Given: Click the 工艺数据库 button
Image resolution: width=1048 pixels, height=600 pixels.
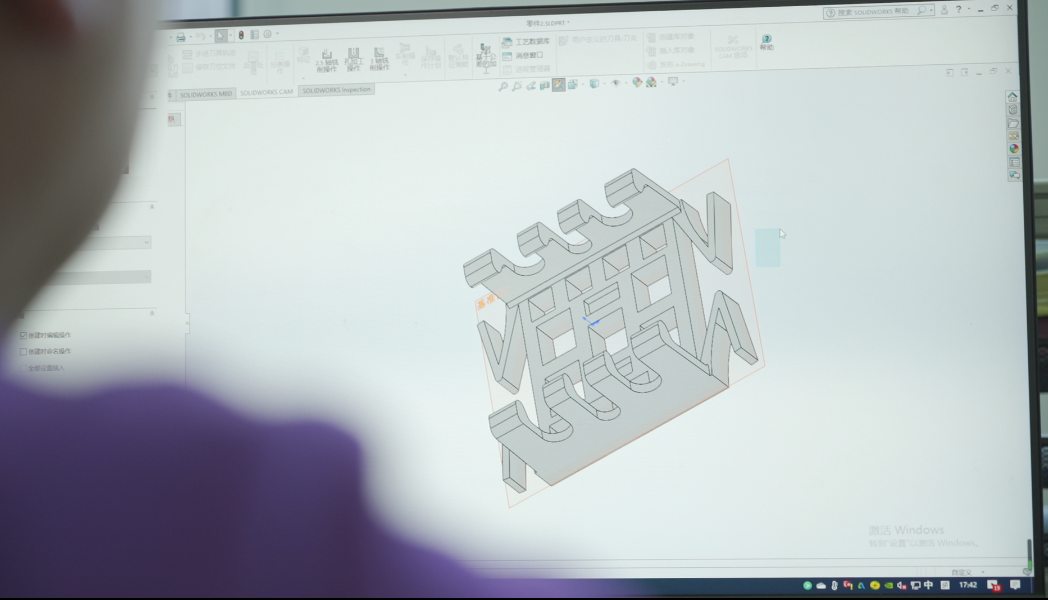Looking at the screenshot, I should [x=525, y=42].
